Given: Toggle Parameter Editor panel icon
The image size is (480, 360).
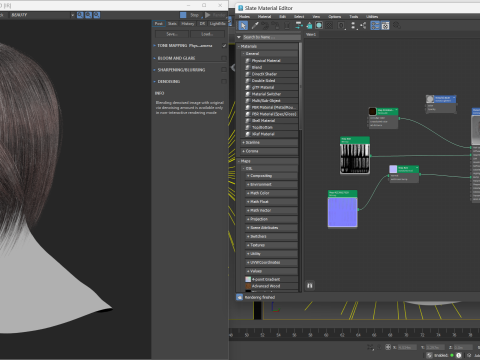Looking at the screenshot, I should [x=385, y=25].
